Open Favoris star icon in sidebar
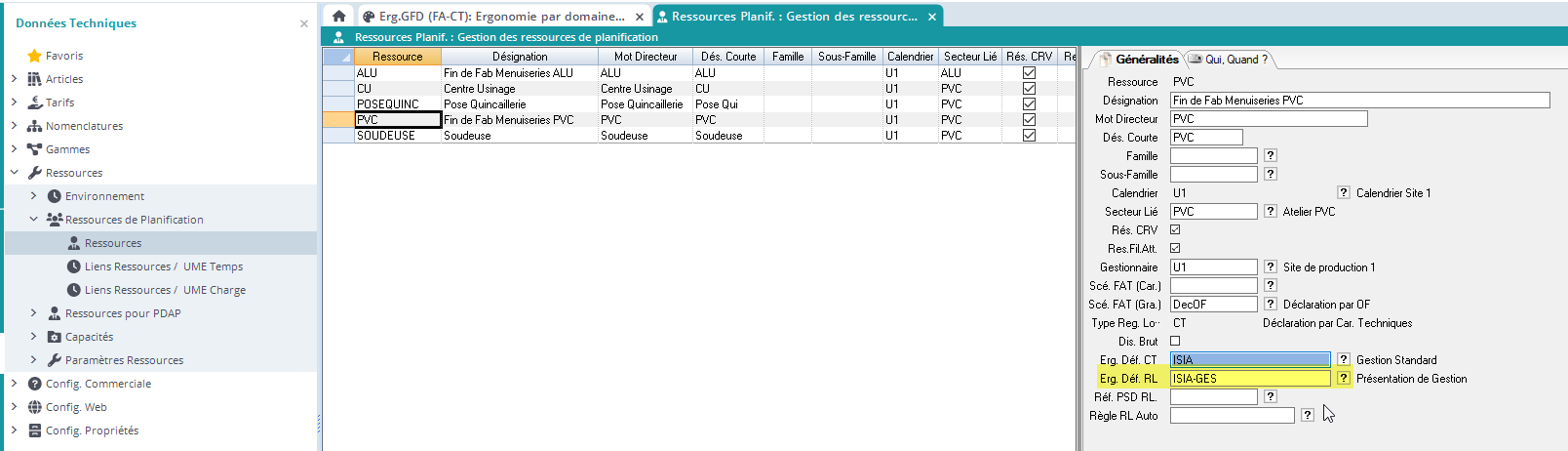 pyautogui.click(x=35, y=56)
